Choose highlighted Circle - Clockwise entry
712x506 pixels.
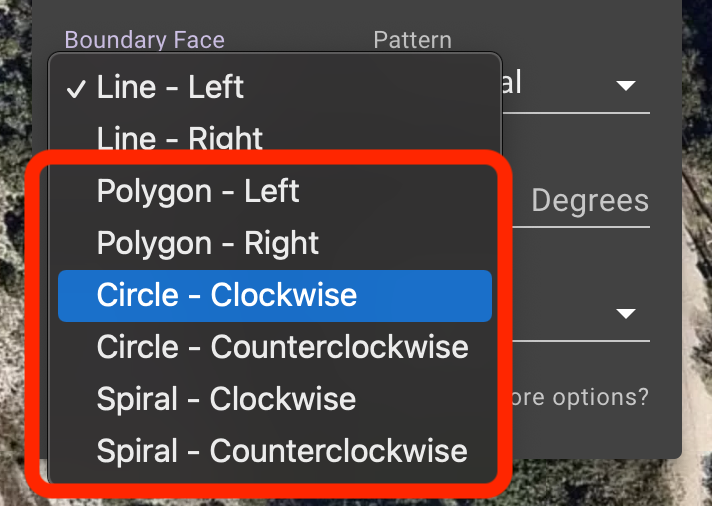275,296
